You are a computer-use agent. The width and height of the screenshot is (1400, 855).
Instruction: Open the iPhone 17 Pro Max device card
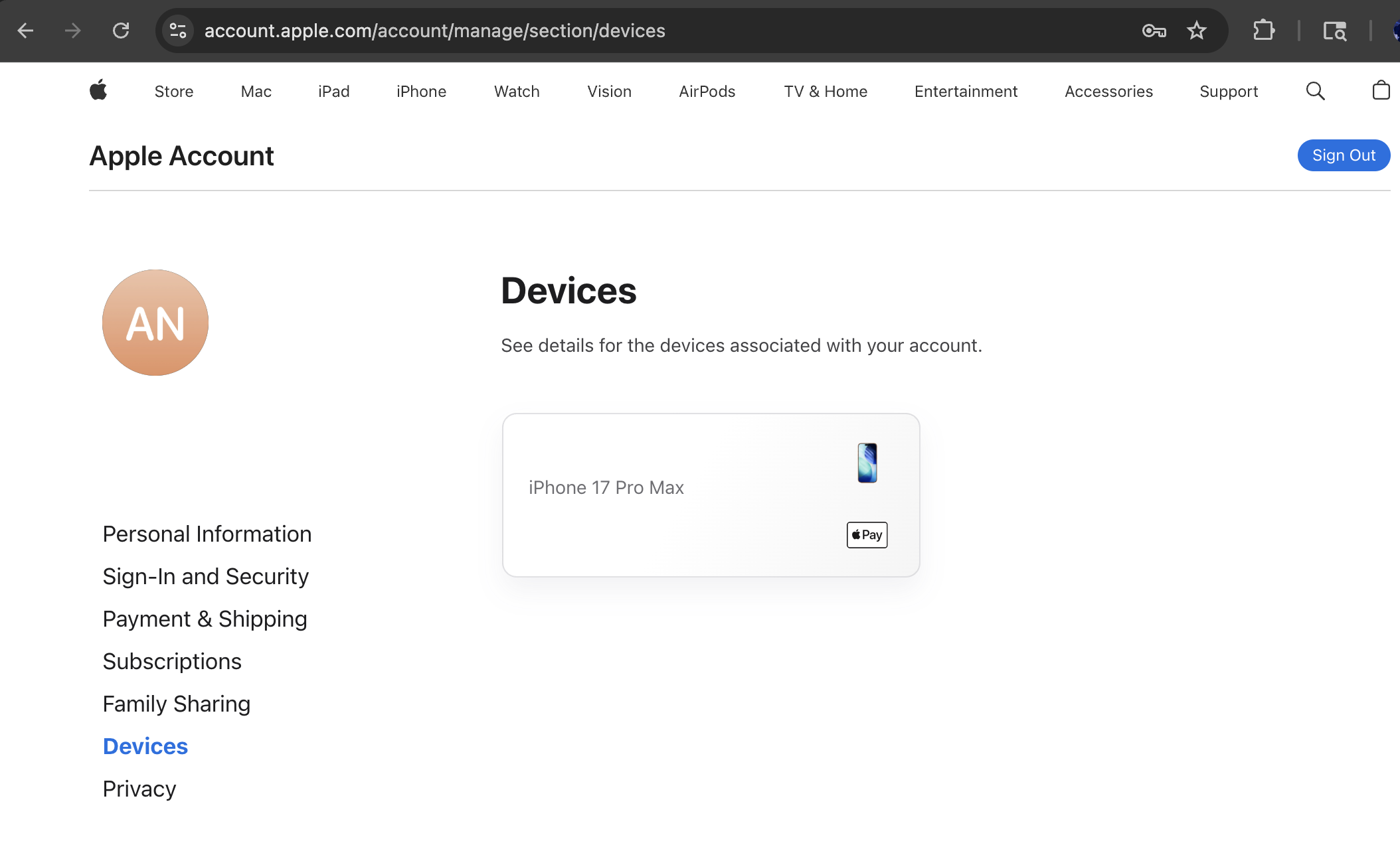coord(711,495)
